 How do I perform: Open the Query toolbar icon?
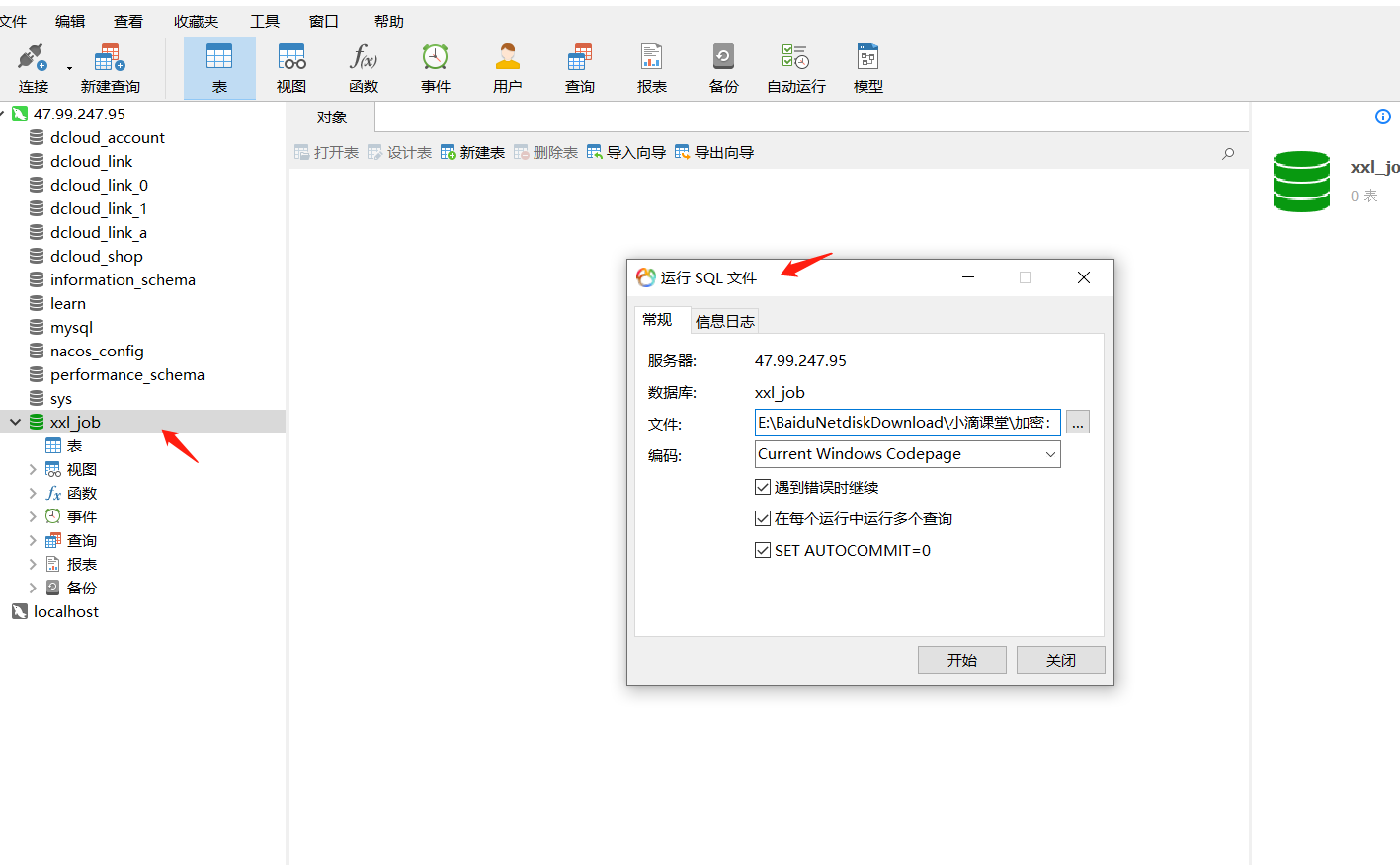coord(580,68)
